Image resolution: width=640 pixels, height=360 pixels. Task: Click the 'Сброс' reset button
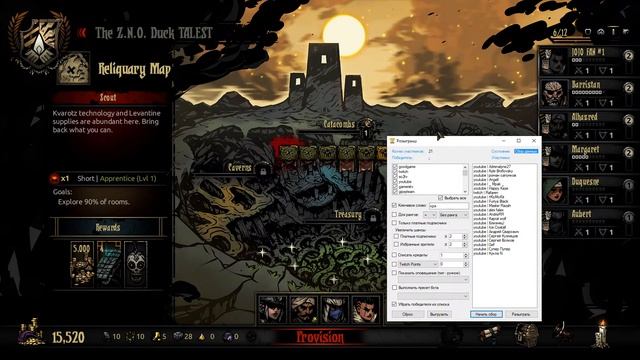click(x=408, y=314)
